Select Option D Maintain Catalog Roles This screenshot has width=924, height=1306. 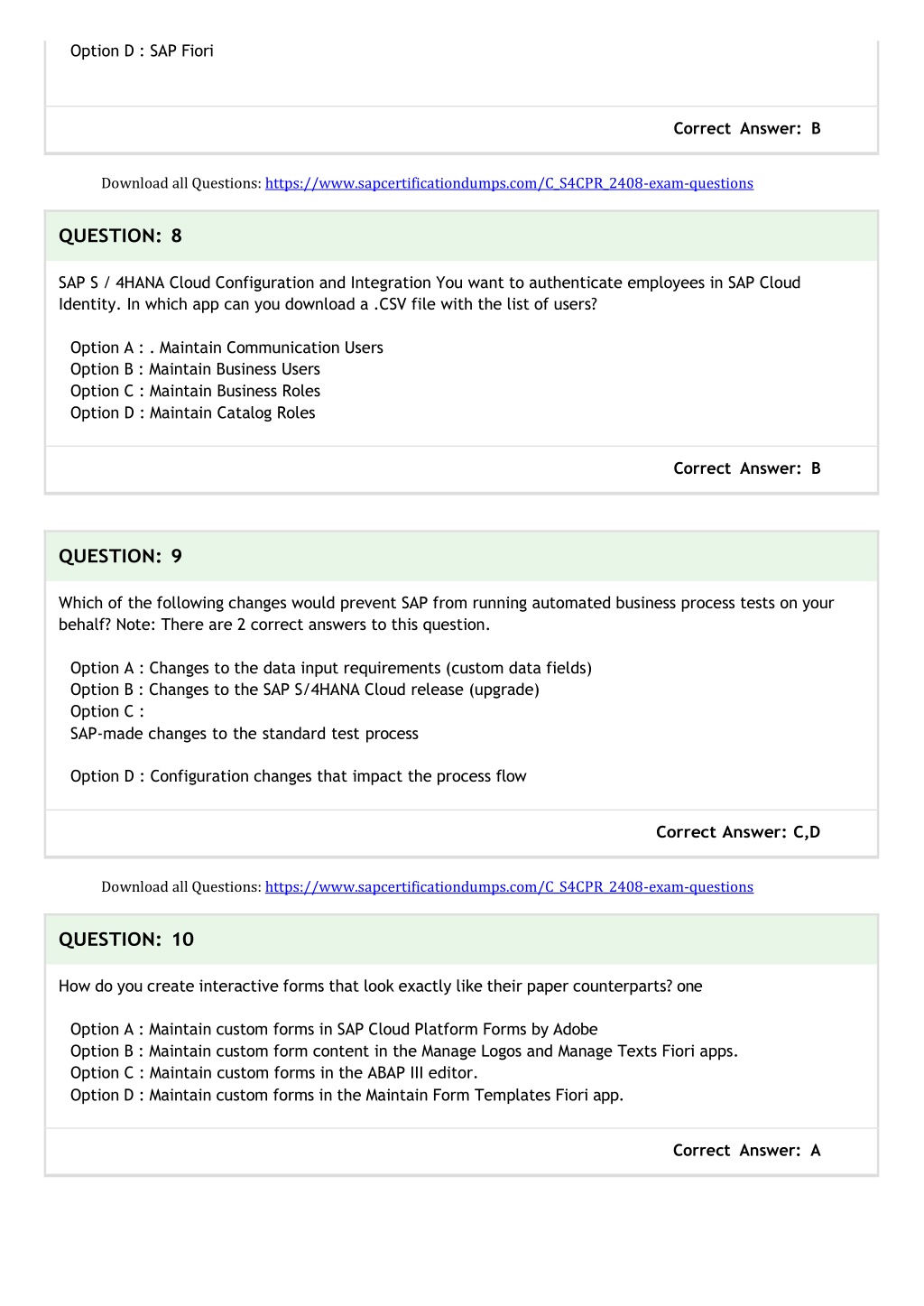[x=193, y=412]
